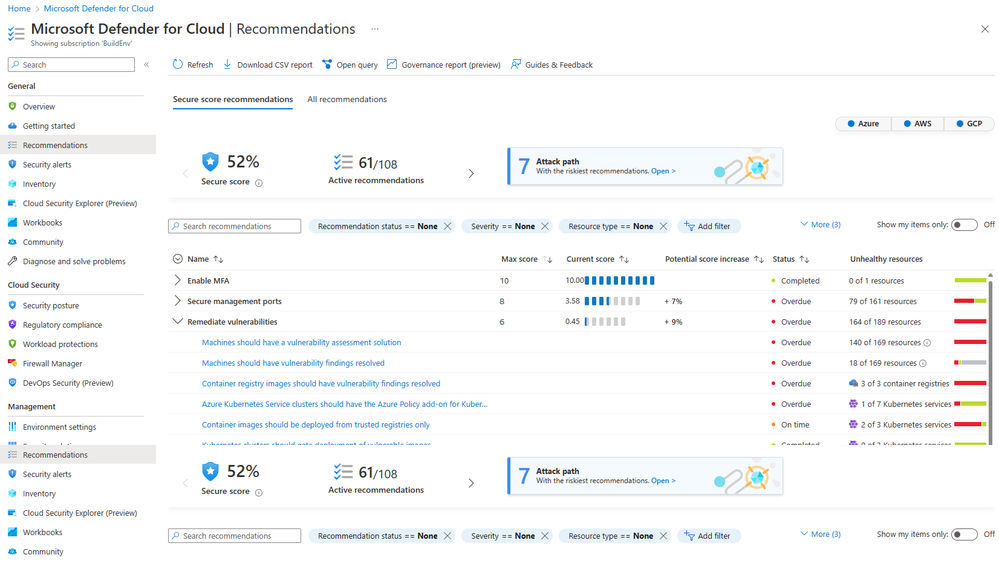Image resolution: width=999 pixels, height=561 pixels.
Task: Toggle the AWS environment filter
Action: [917, 124]
